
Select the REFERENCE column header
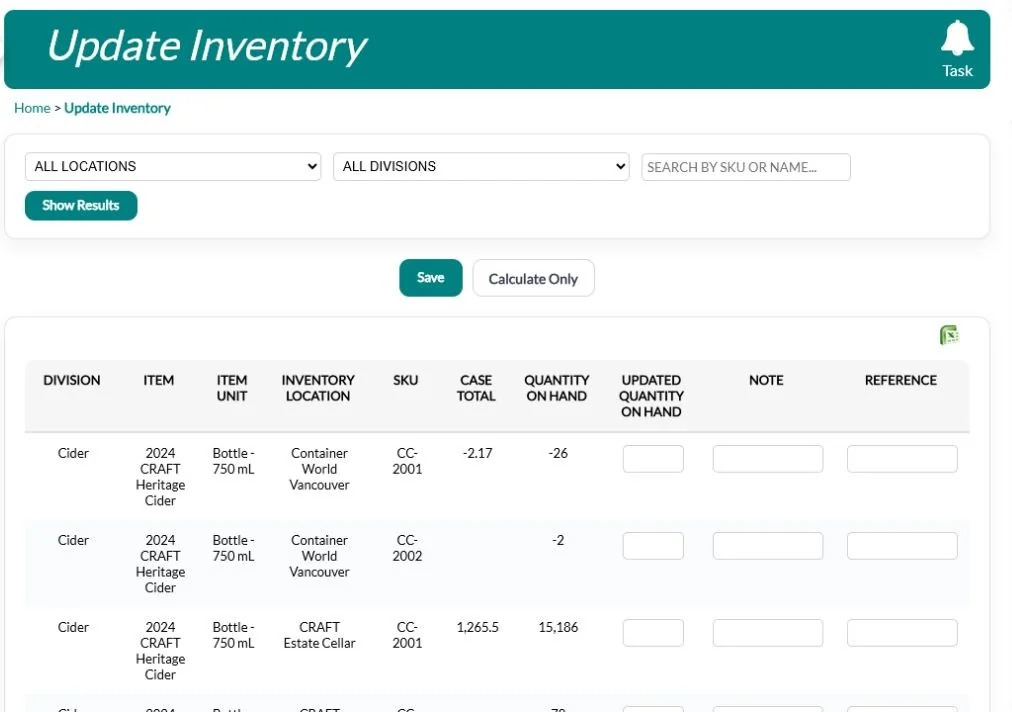pos(900,380)
